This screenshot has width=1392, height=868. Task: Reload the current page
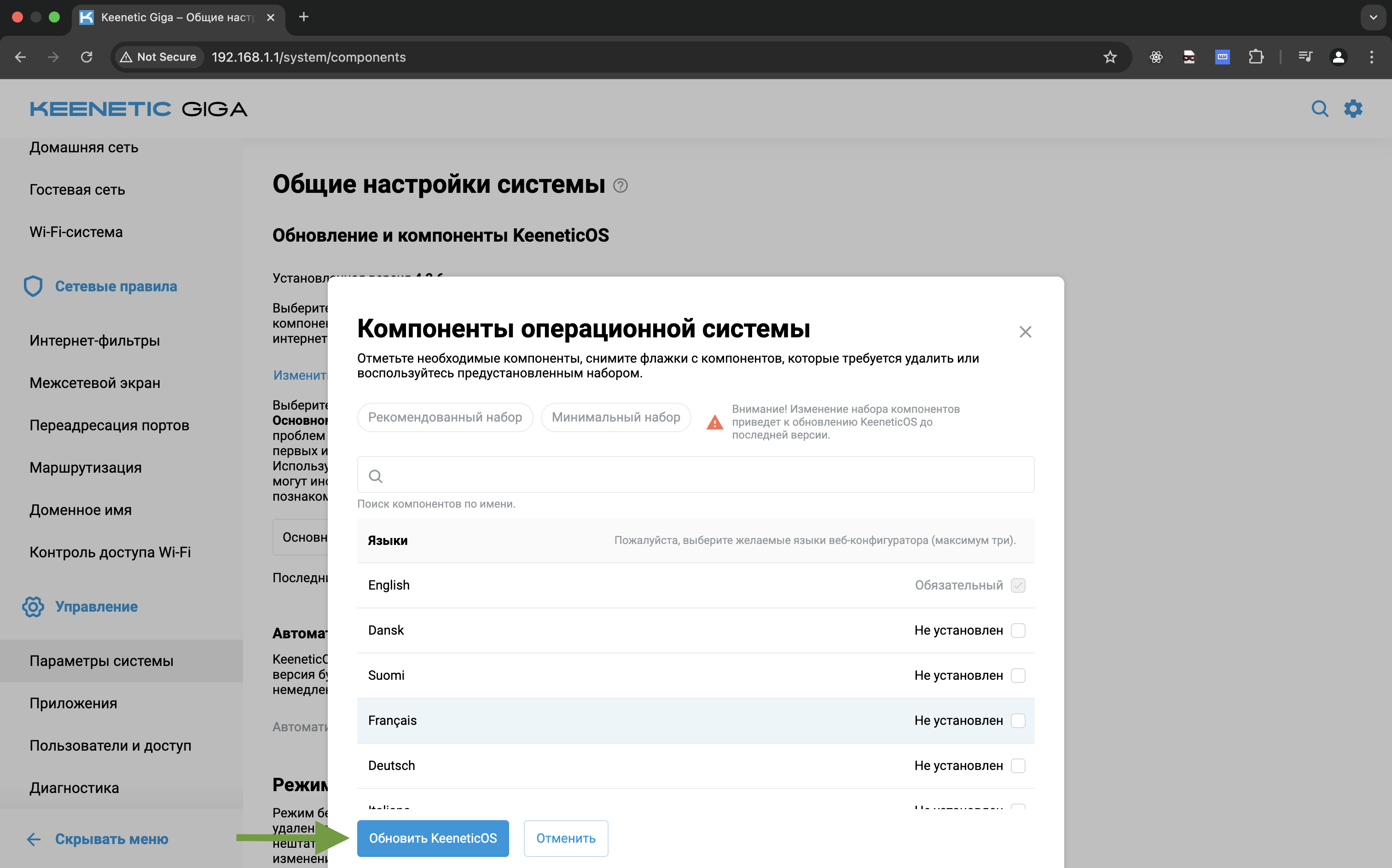coord(87,57)
